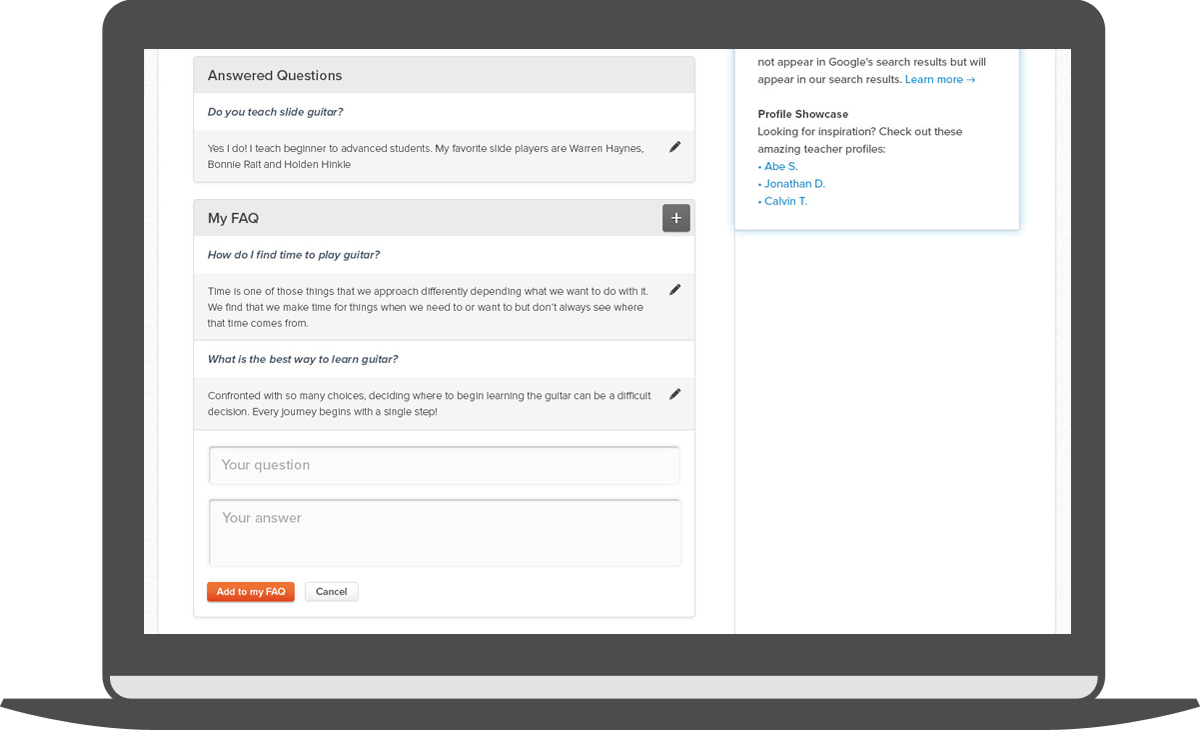
Task: Edit the slide guitar answer with pencil icon
Action: [x=675, y=147]
